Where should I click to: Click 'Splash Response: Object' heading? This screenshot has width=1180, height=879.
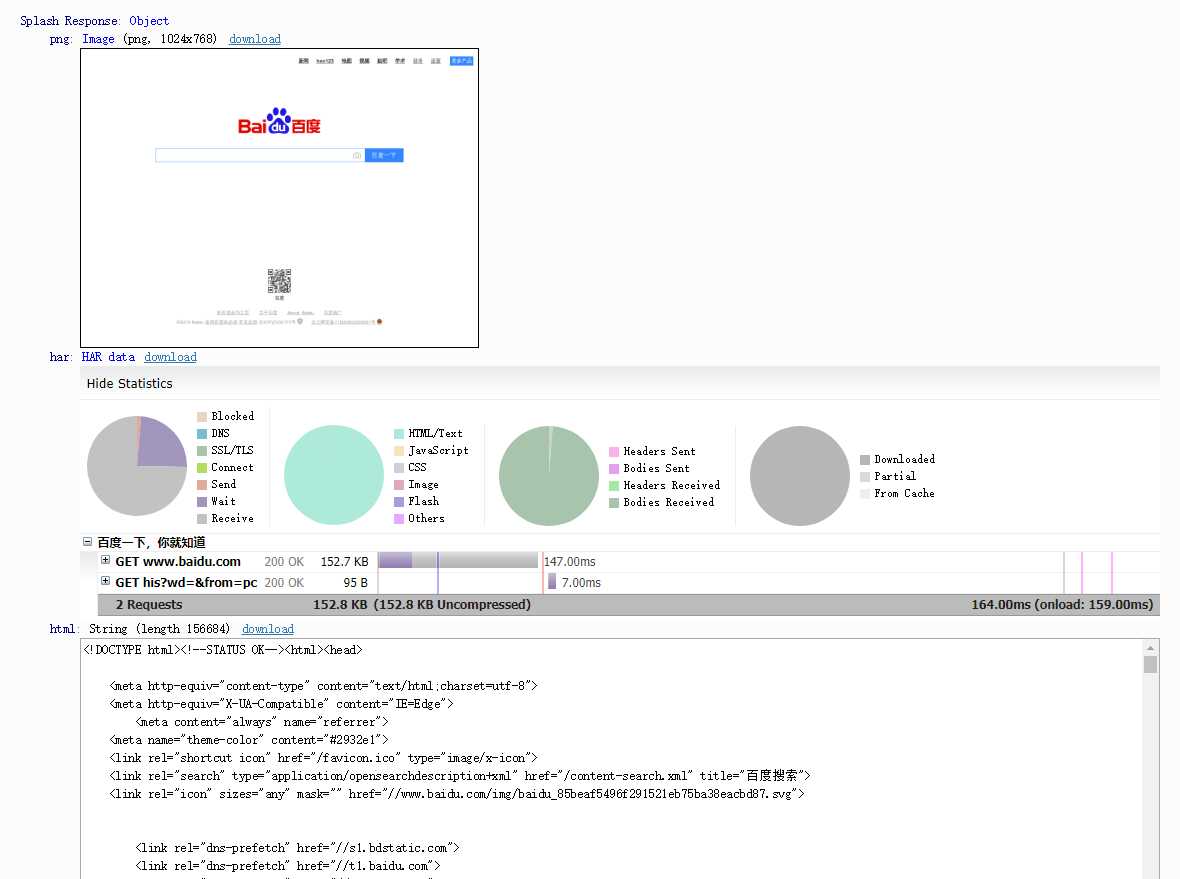[x=94, y=21]
